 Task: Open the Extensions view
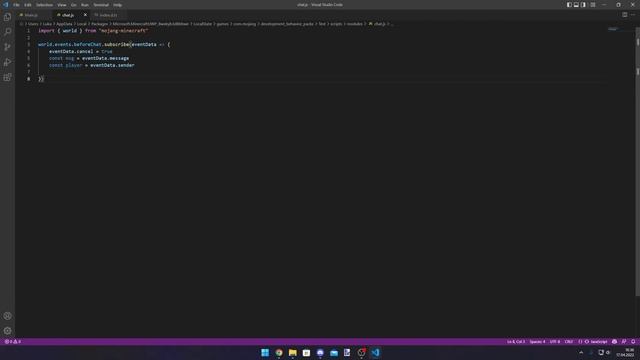[7, 77]
